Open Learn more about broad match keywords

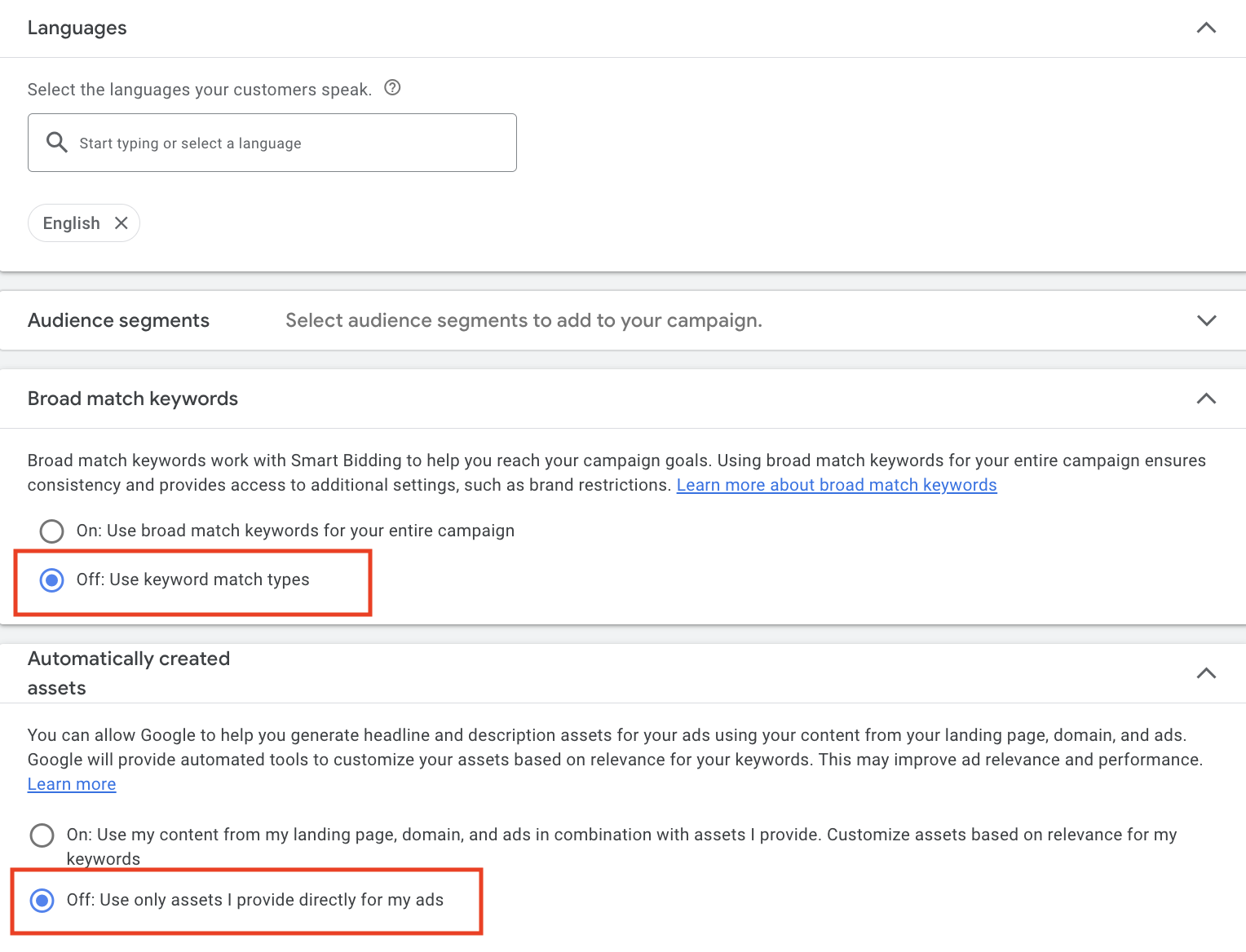coord(837,485)
